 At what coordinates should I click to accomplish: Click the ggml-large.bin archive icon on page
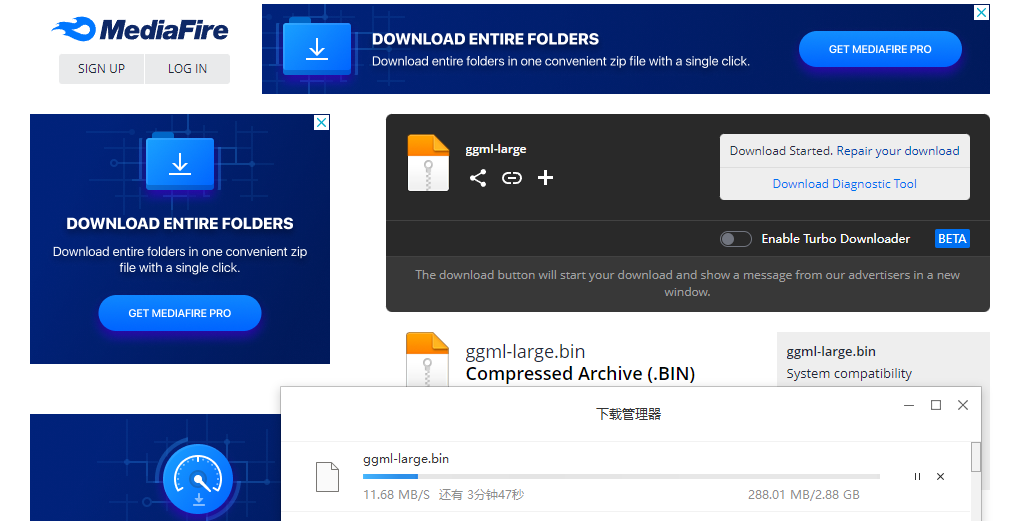[428, 360]
